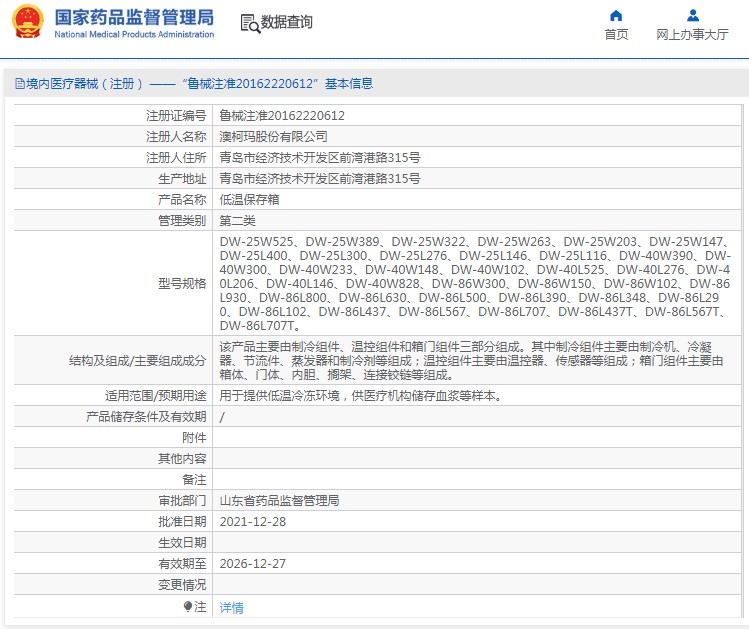This screenshot has width=749, height=629.
Task: Click 国家药品监督管理局 site title
Action: coord(134,17)
